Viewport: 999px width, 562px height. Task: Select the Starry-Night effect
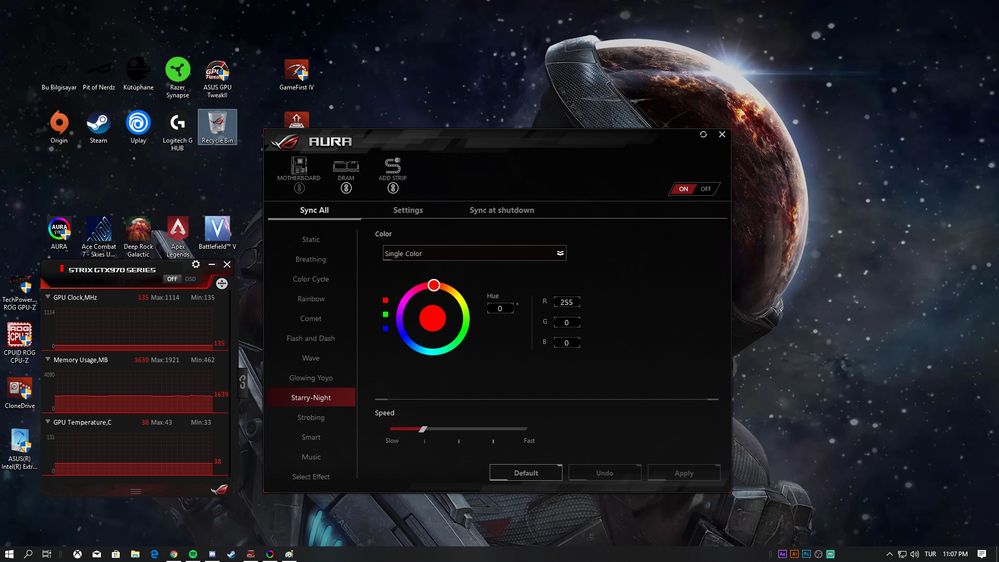click(311, 398)
